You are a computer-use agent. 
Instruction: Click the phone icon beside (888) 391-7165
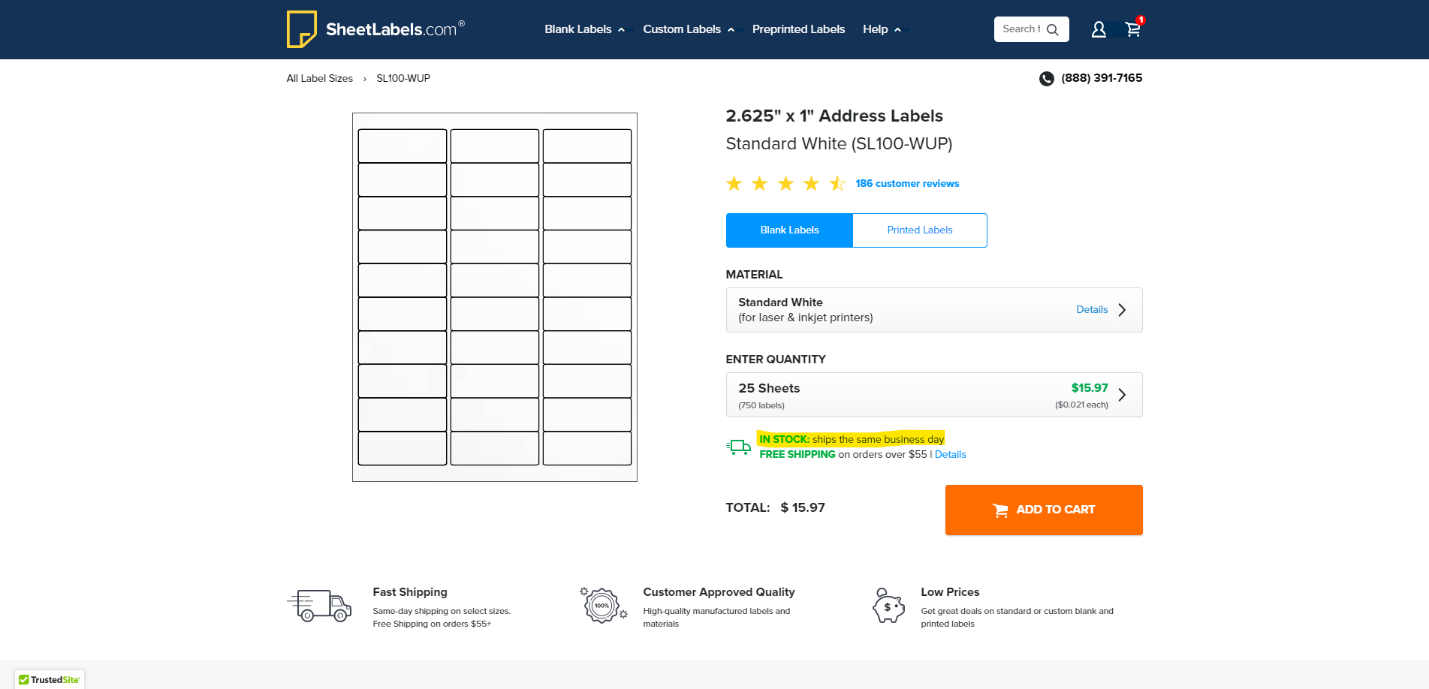pyautogui.click(x=1046, y=78)
